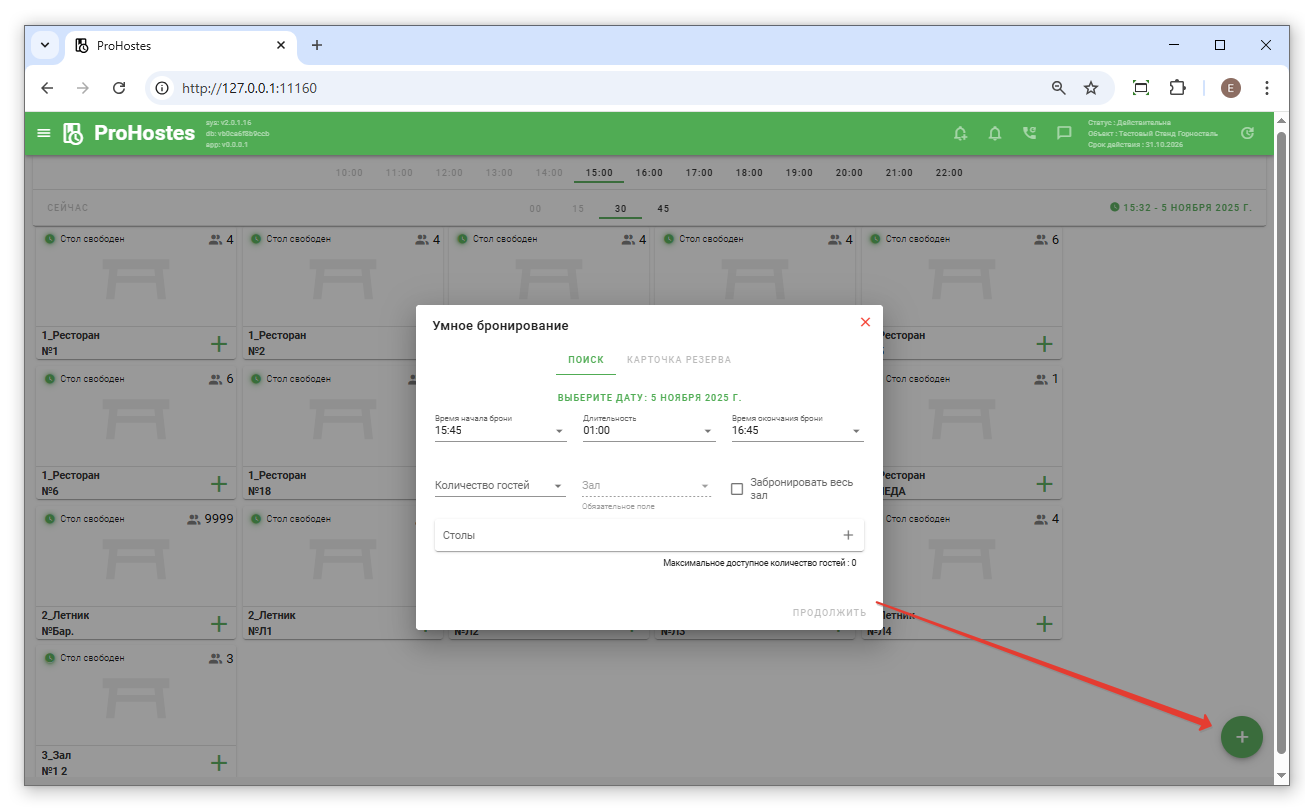Close the Умное бронирование dialog
Viewport: 1305px width, 808px height.
pos(865,322)
